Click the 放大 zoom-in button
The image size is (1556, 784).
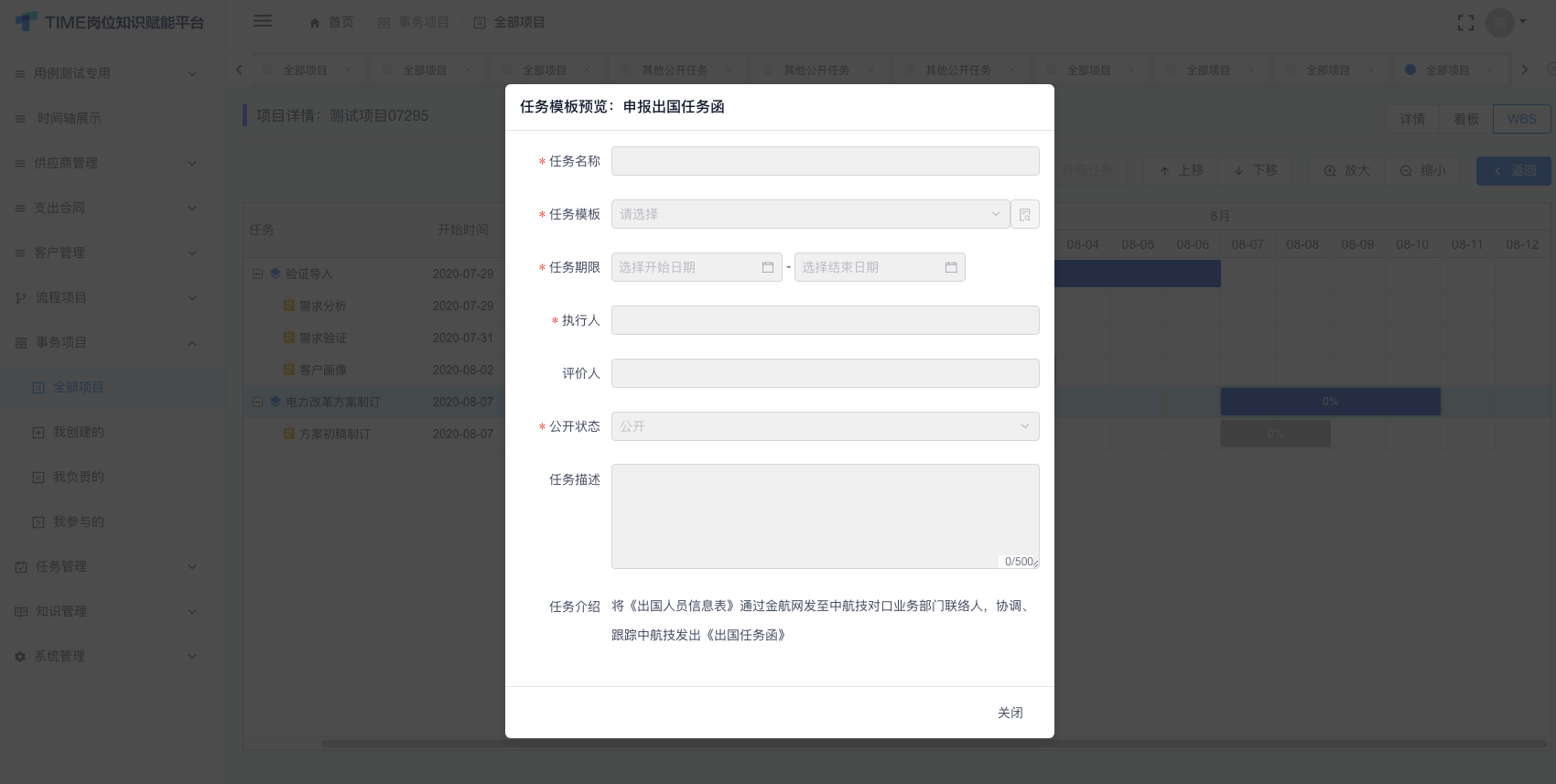[1347, 170]
